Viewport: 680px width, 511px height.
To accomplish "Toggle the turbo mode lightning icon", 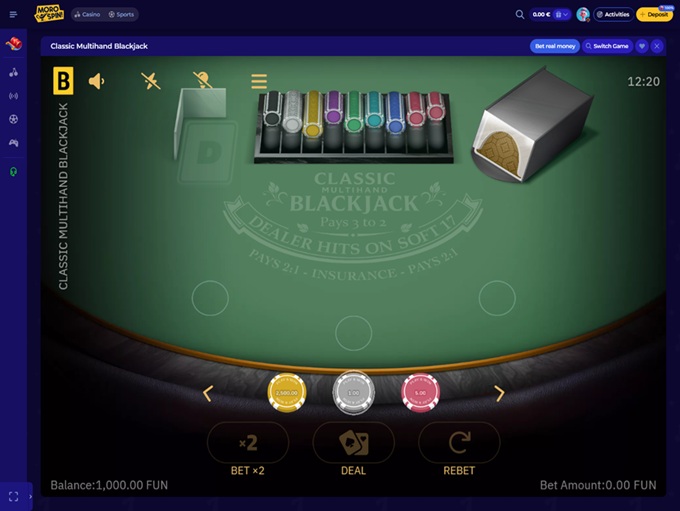I will pos(150,81).
